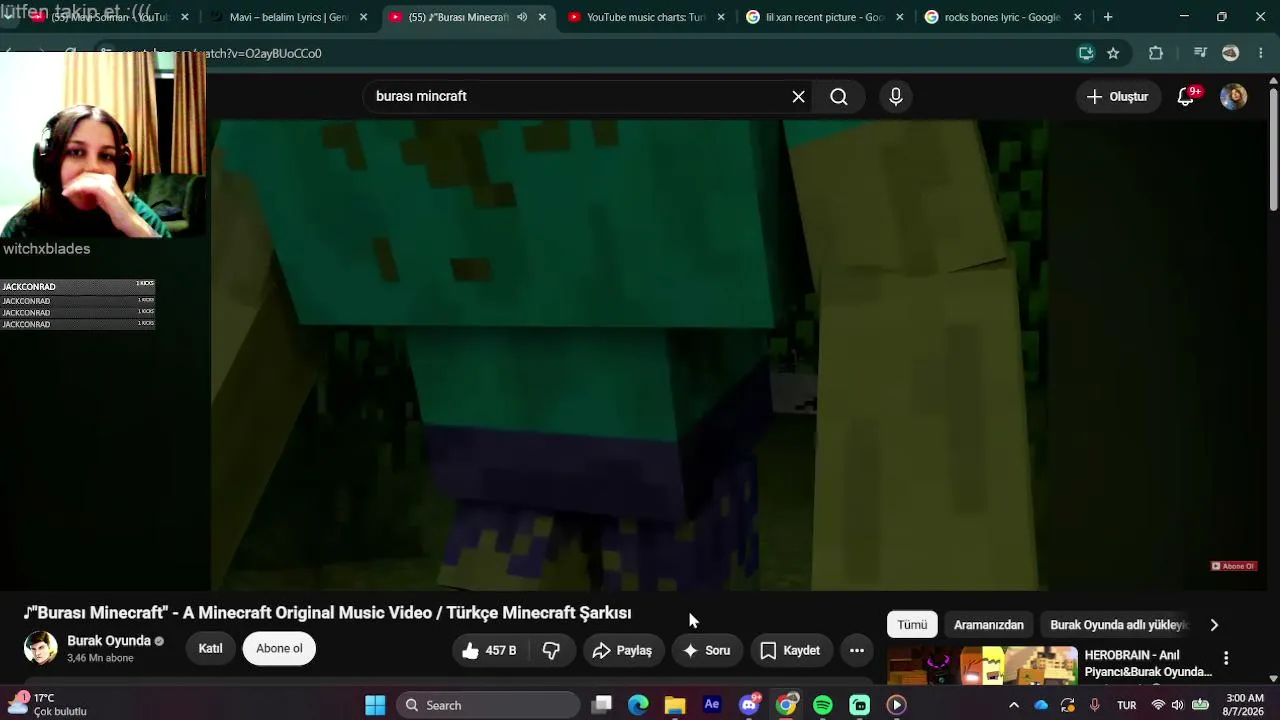Open Burak Oyunda channel avatar
The height and width of the screenshot is (720, 1280).
41,648
